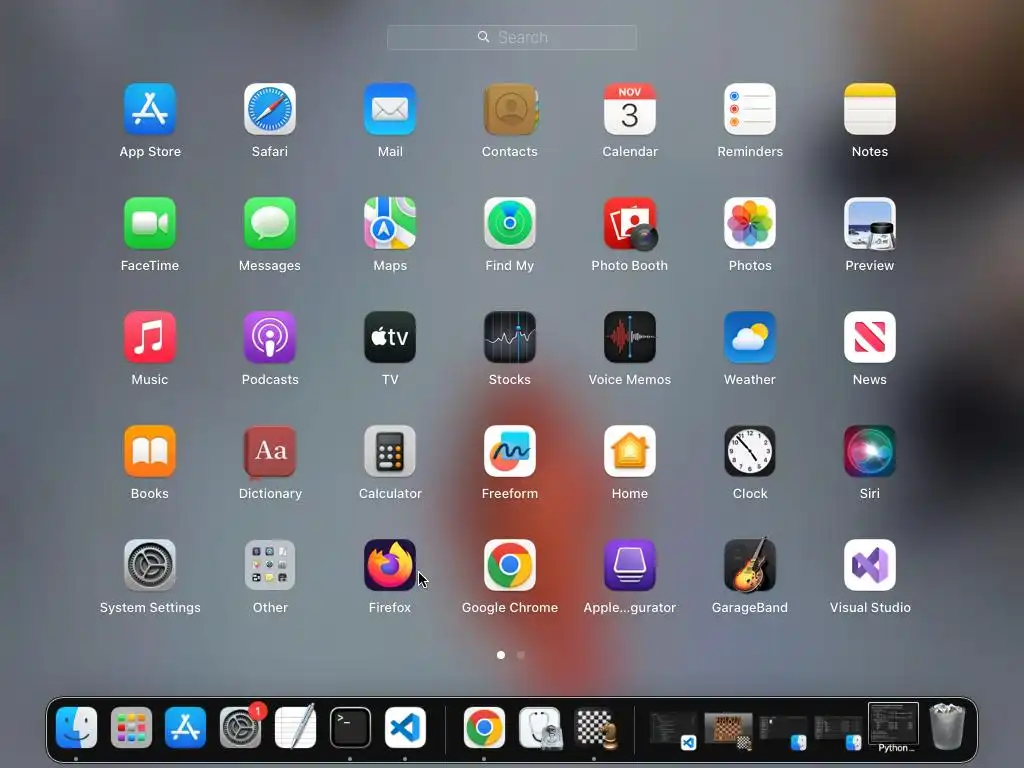
Task: Open App Store from the Launchpad grid
Action: (x=150, y=109)
